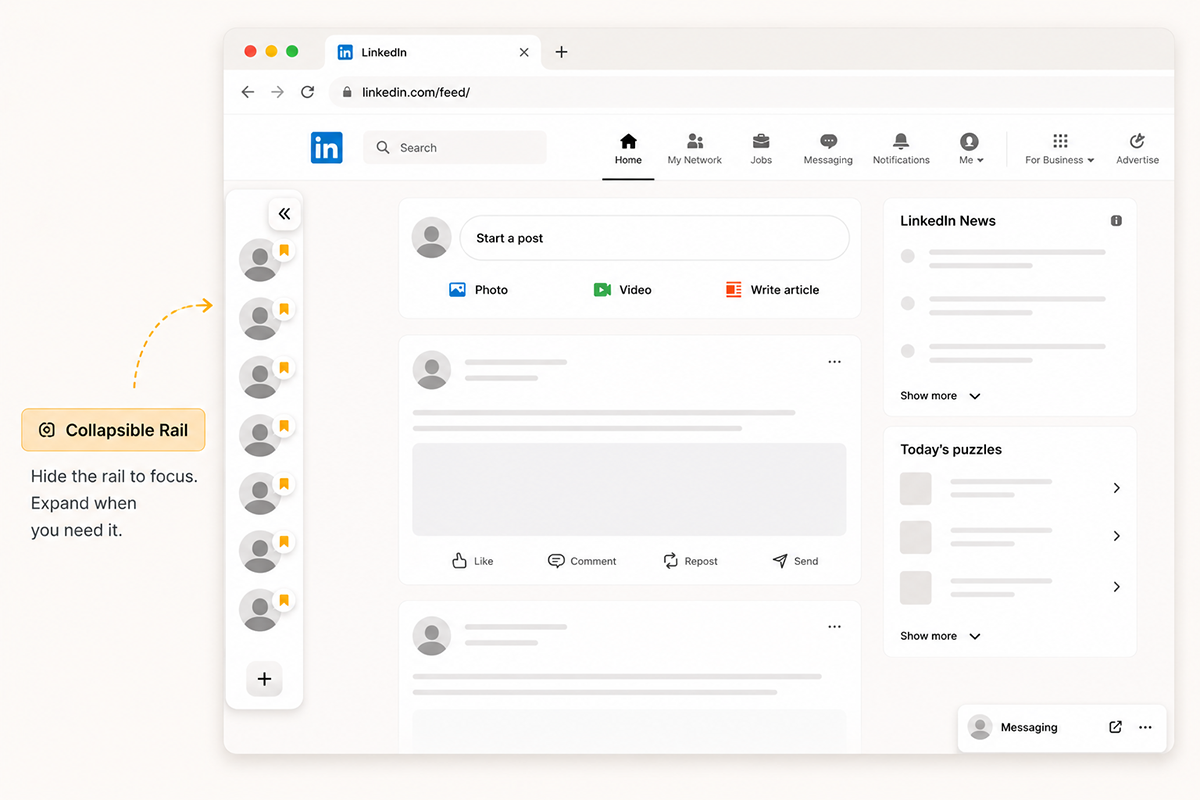This screenshot has width=1200, height=800.
Task: Click the plus button at the rail bottom
Action: click(x=264, y=679)
